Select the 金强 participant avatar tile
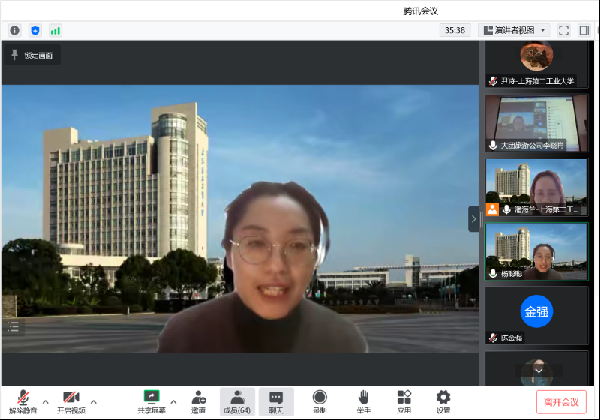The width and height of the screenshot is (600, 420). [536, 311]
